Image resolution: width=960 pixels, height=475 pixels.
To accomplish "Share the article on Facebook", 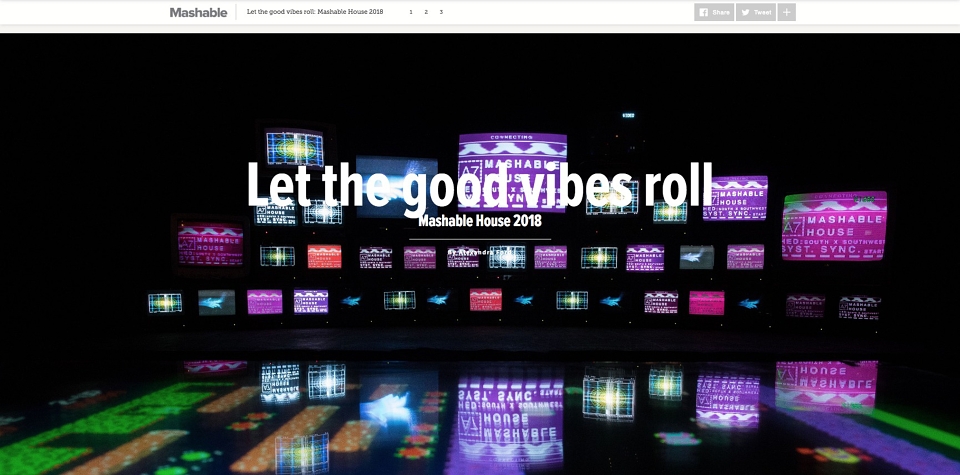I will coord(714,12).
